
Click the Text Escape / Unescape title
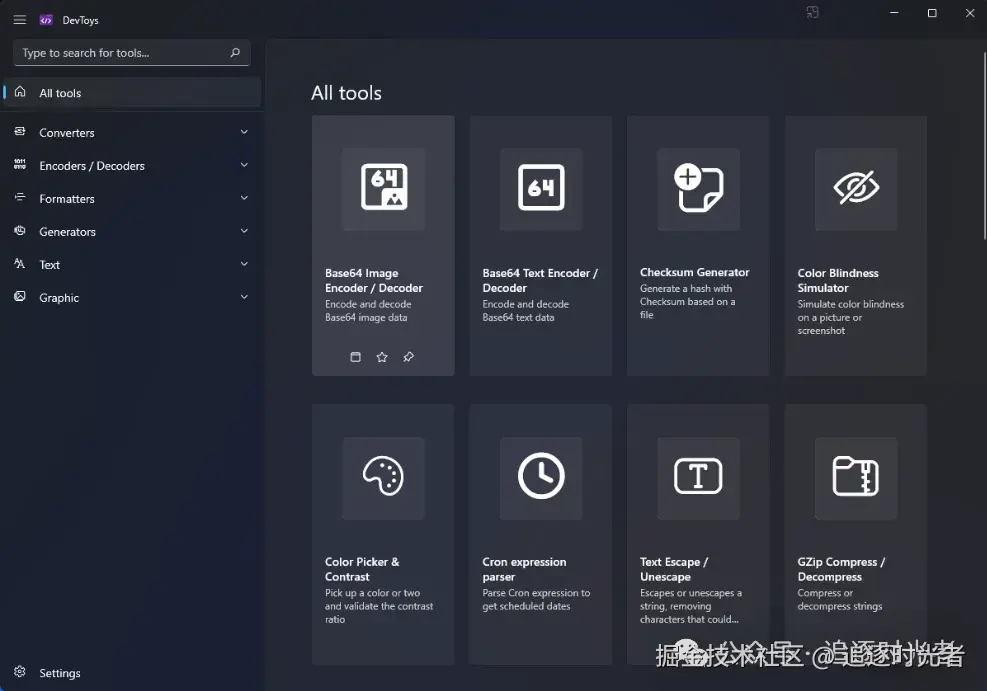pos(674,570)
